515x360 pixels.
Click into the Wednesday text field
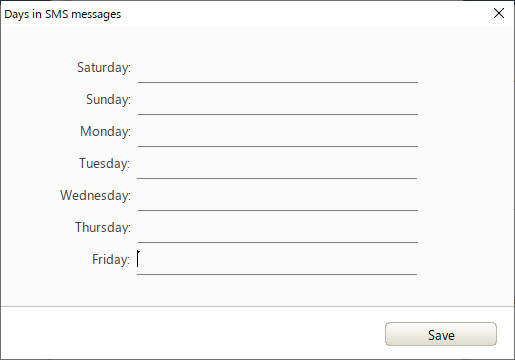pyautogui.click(x=278, y=196)
